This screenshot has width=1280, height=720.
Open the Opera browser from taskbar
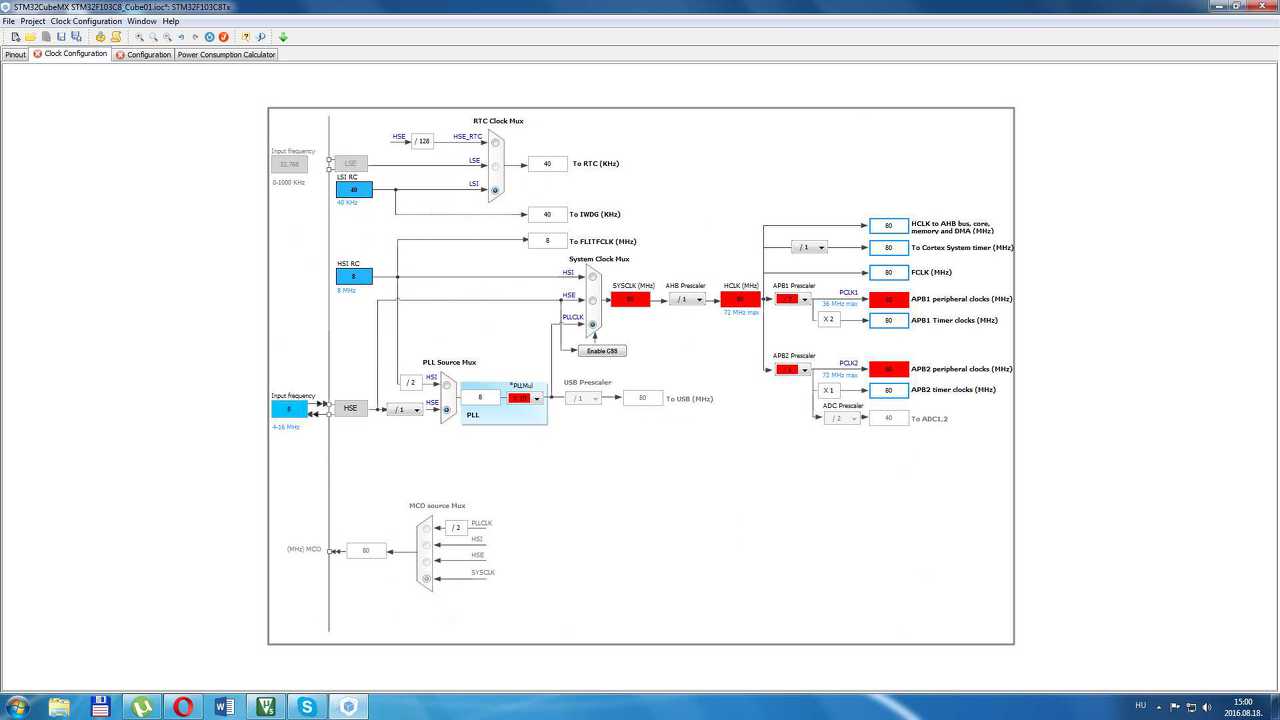[x=183, y=706]
